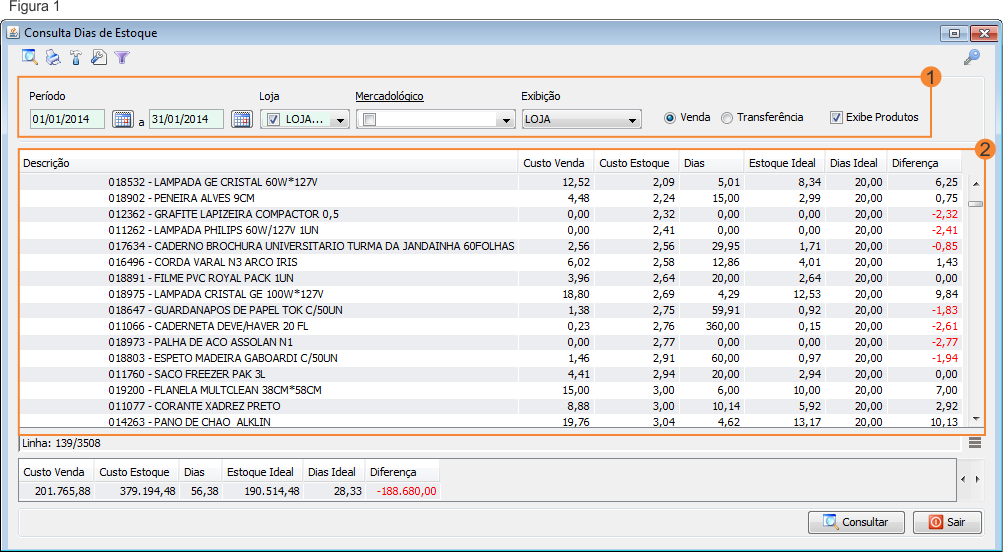Click the wrench settings page icon

point(99,58)
